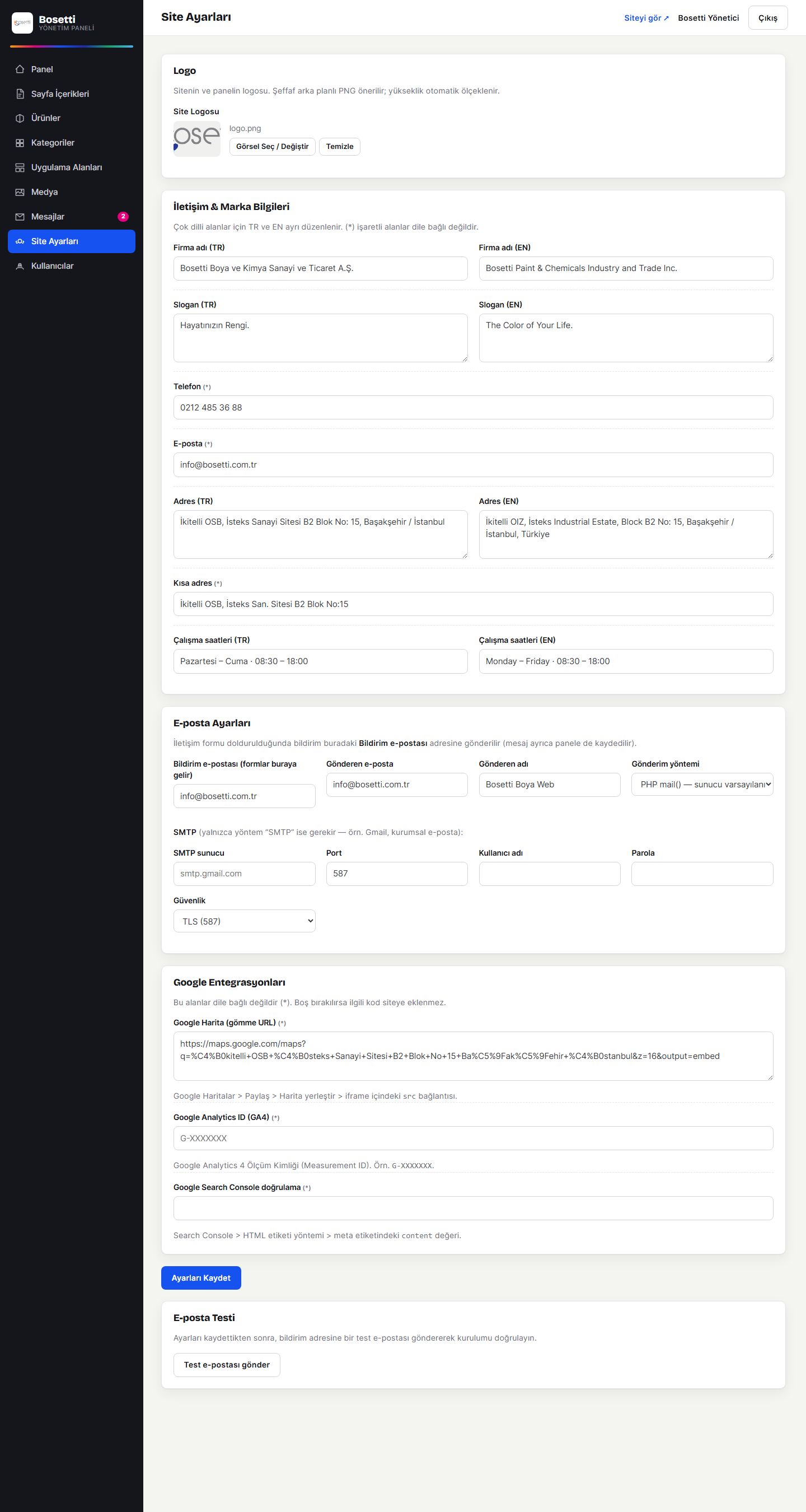Click the Kategoriler grid icon
Image resolution: width=806 pixels, height=1512 pixels.
coord(20,143)
